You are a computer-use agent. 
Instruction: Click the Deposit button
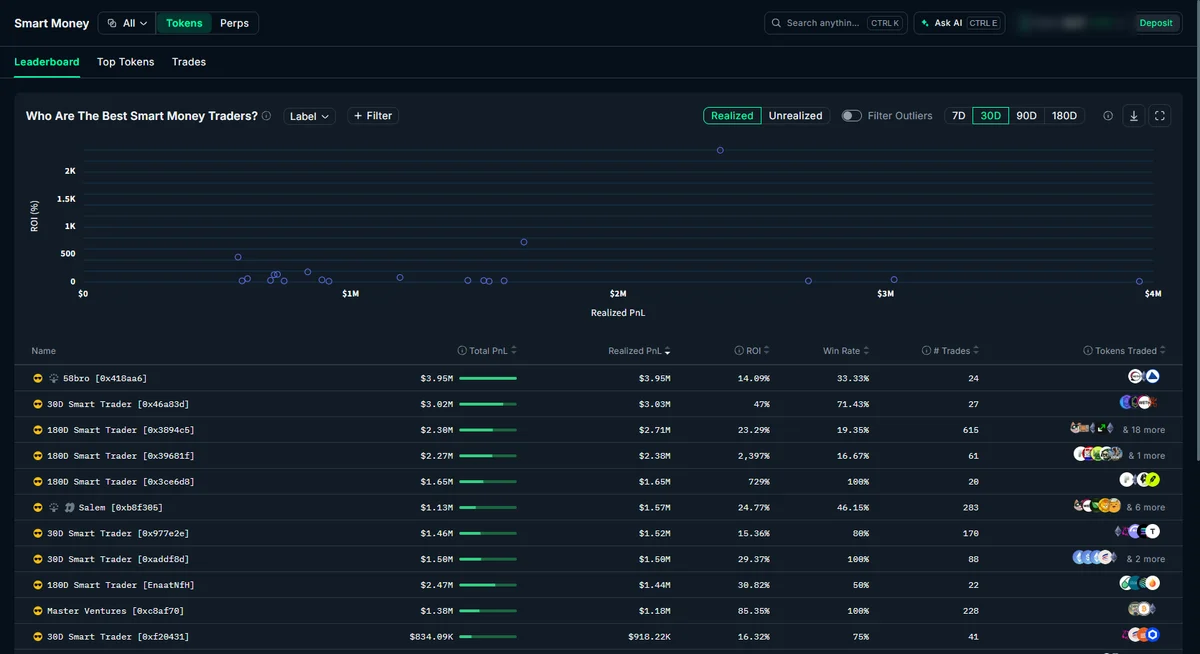pyautogui.click(x=1156, y=23)
